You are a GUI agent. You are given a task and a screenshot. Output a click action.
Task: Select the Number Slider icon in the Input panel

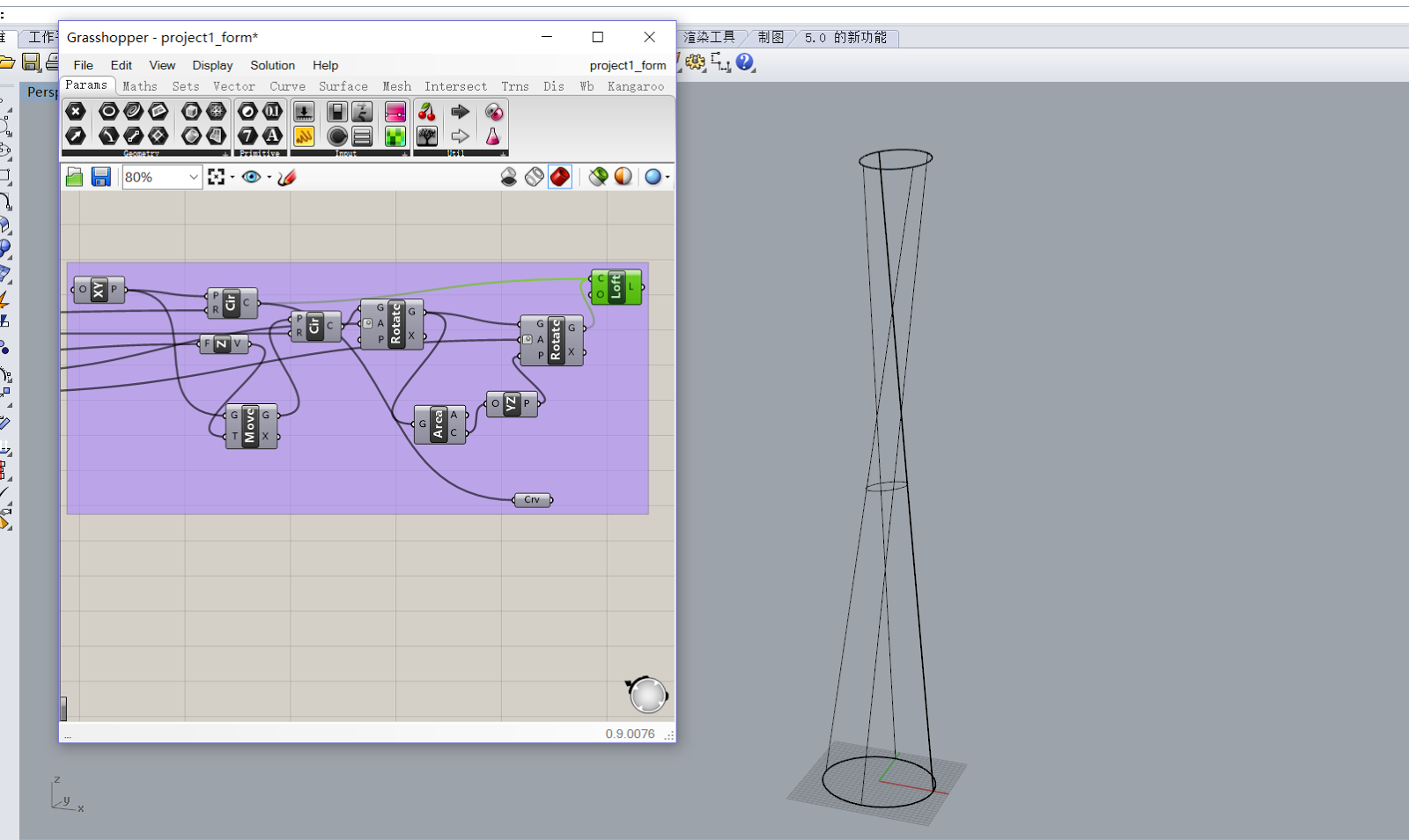pos(303,112)
